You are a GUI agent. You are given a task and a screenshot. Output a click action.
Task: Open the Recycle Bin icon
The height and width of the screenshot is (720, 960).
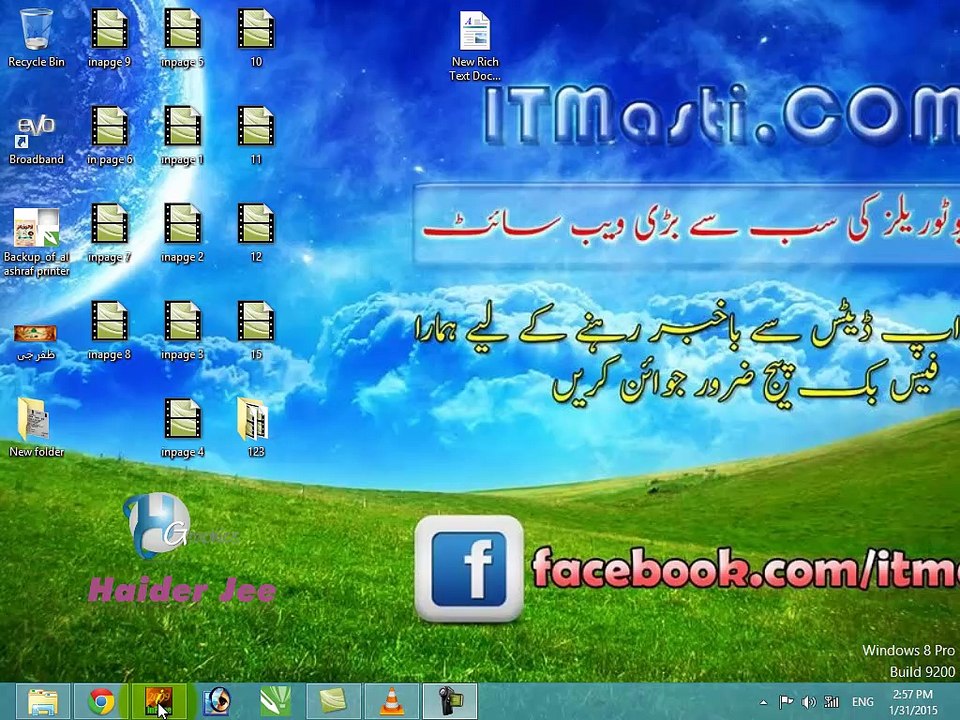[x=36, y=37]
